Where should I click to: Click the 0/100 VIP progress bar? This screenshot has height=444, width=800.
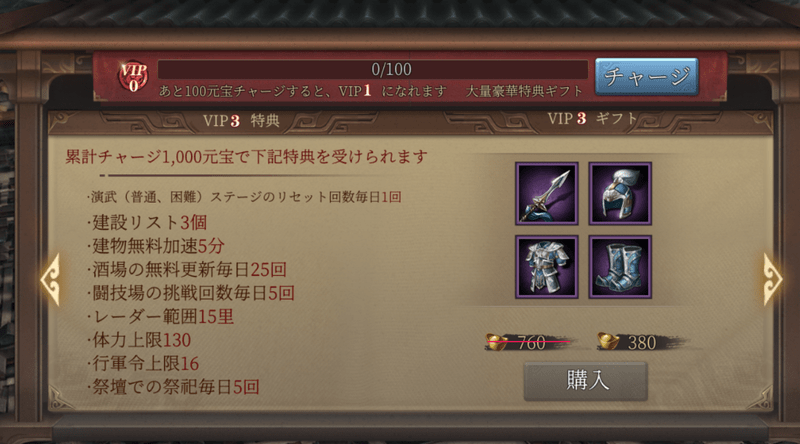372,69
